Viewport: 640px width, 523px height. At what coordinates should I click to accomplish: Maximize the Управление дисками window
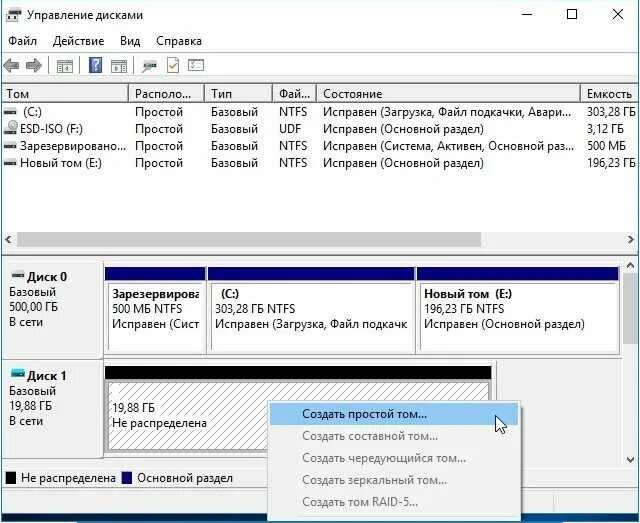pos(572,15)
